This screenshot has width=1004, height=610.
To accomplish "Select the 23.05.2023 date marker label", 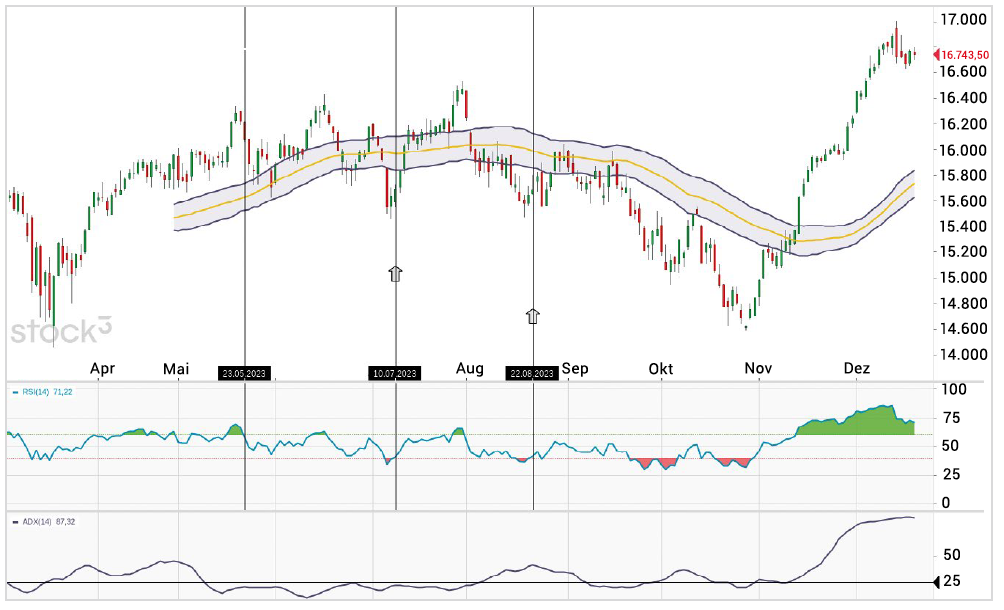I will tap(244, 373).
